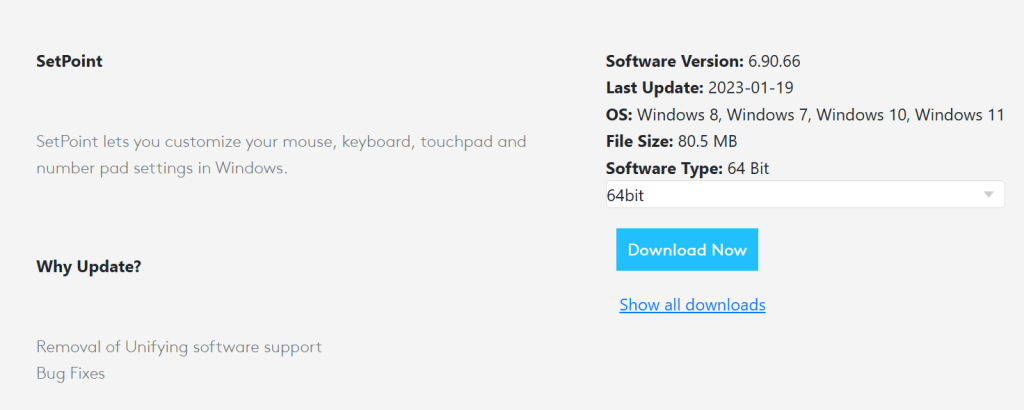Click the dropdown arrow beside 64bit
Image resolution: width=1024 pixels, height=410 pixels.
click(x=989, y=195)
